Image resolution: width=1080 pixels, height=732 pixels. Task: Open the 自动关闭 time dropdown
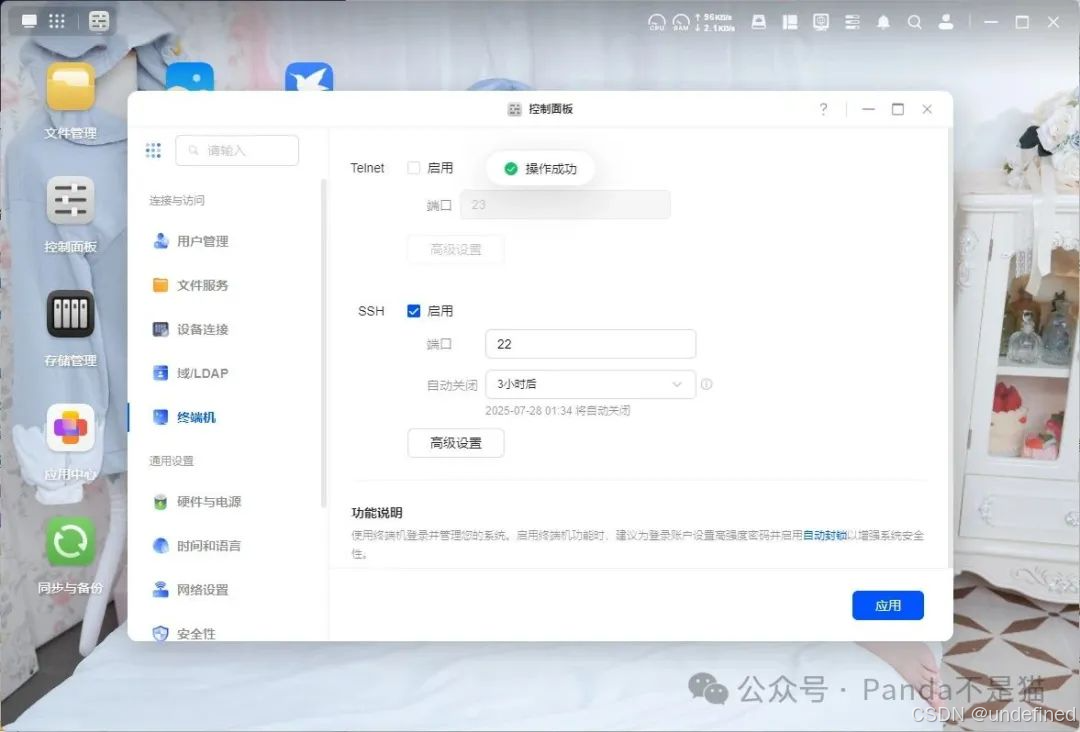pos(590,384)
